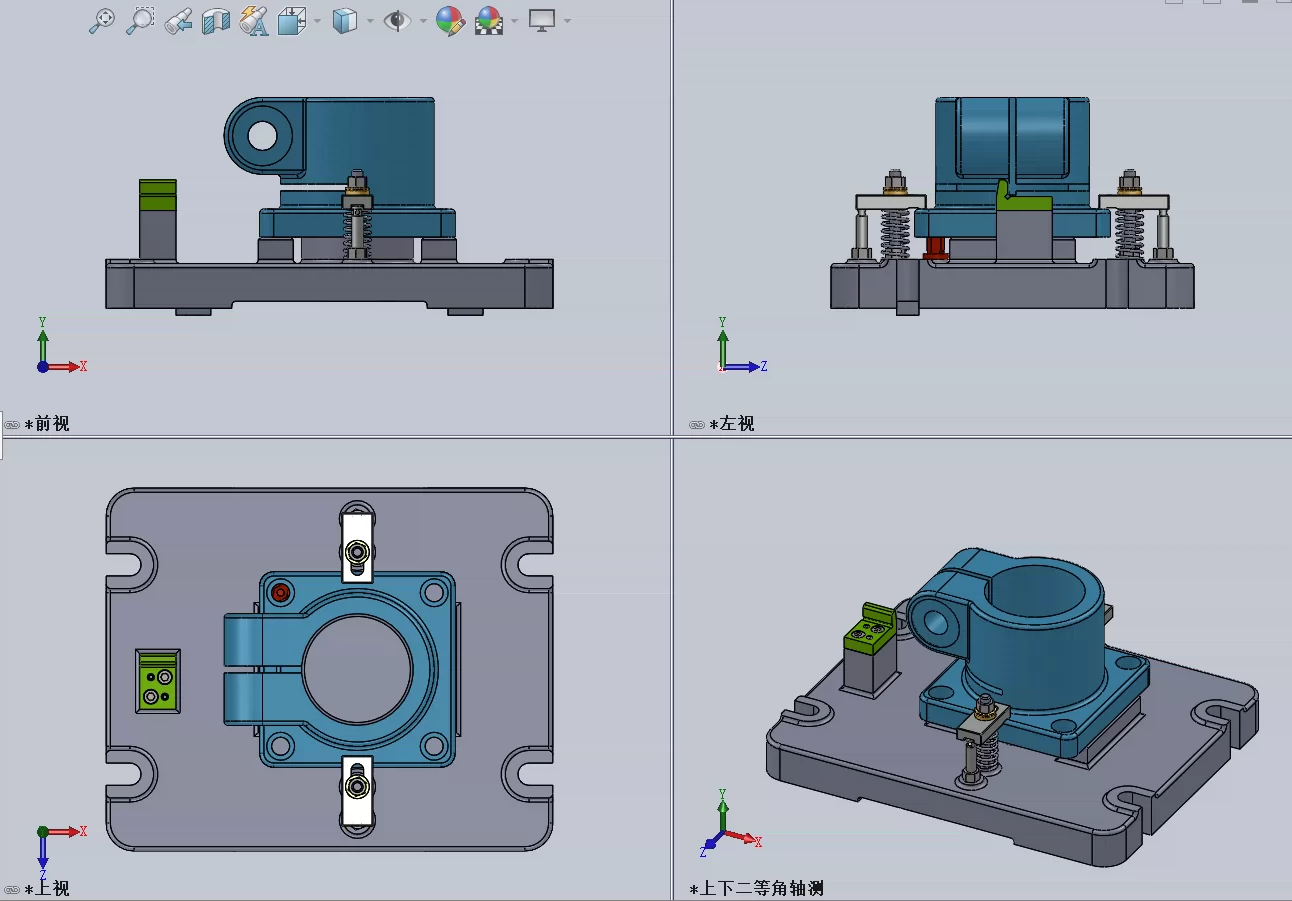Select the Zoom to Area magnifier tool
The image size is (1292, 901).
[140, 20]
